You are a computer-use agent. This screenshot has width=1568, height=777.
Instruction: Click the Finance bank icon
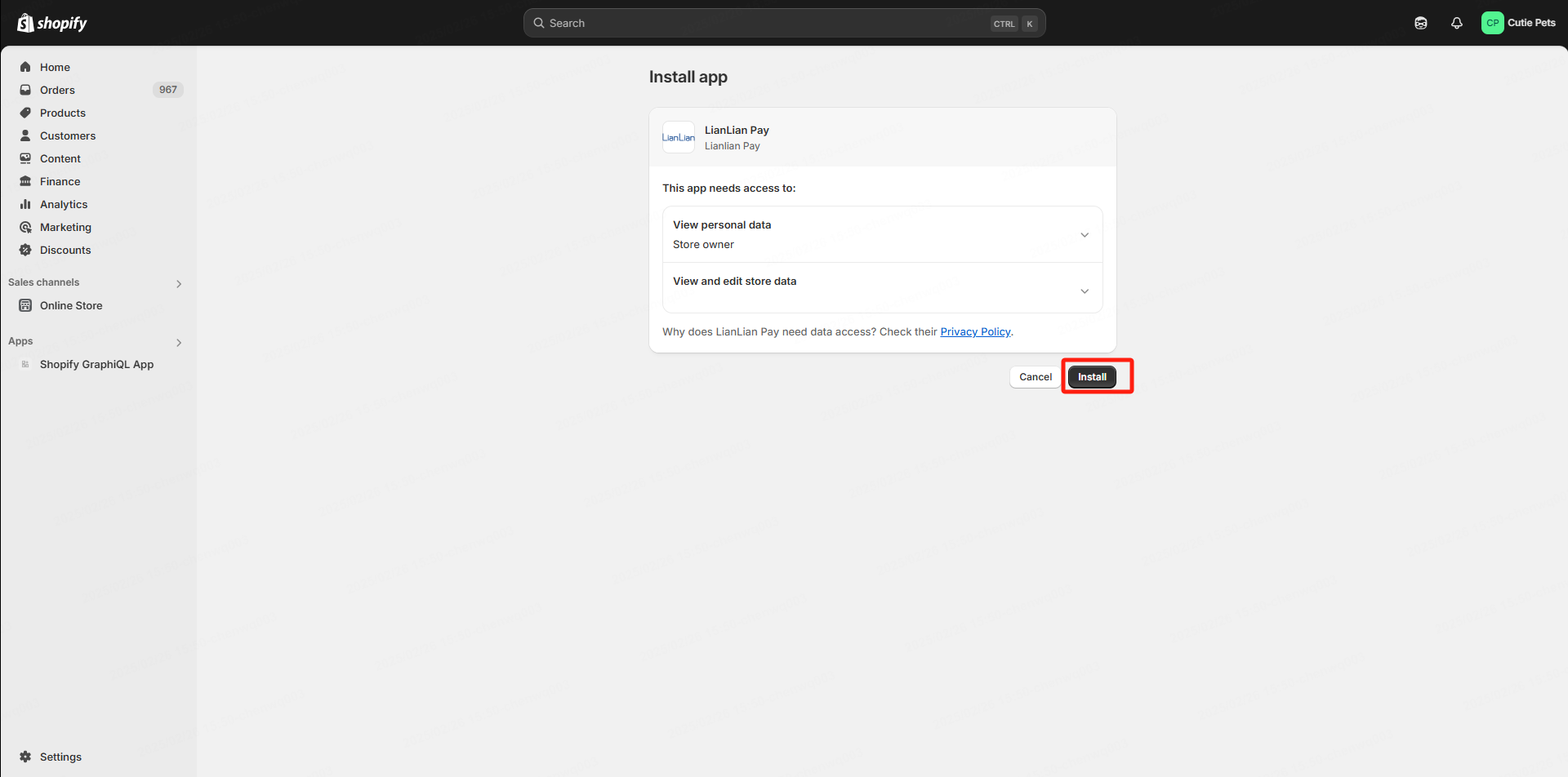point(25,181)
